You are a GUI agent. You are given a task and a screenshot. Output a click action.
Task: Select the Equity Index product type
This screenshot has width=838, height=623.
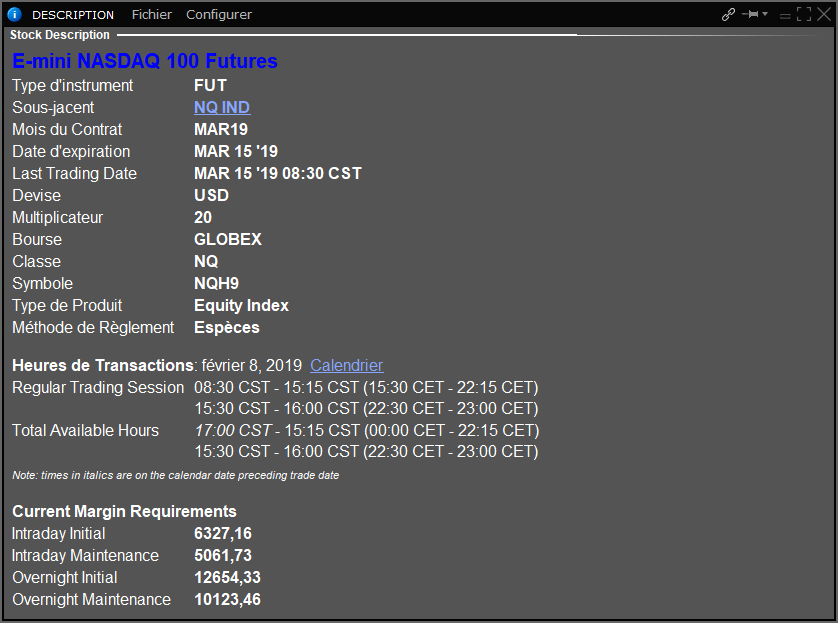241,305
